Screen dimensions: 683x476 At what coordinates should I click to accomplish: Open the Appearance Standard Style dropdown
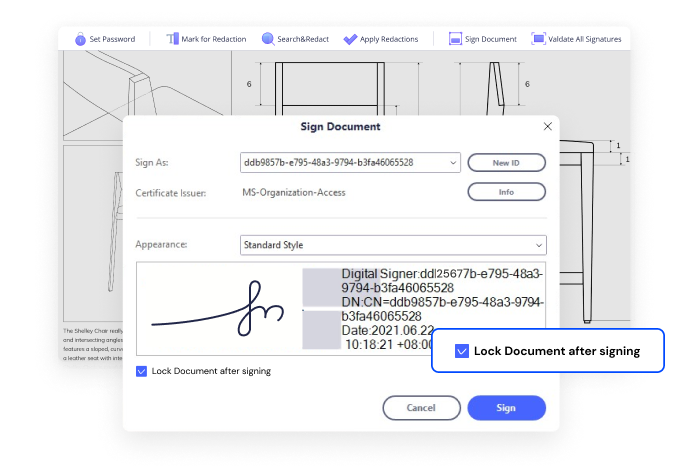[393, 245]
